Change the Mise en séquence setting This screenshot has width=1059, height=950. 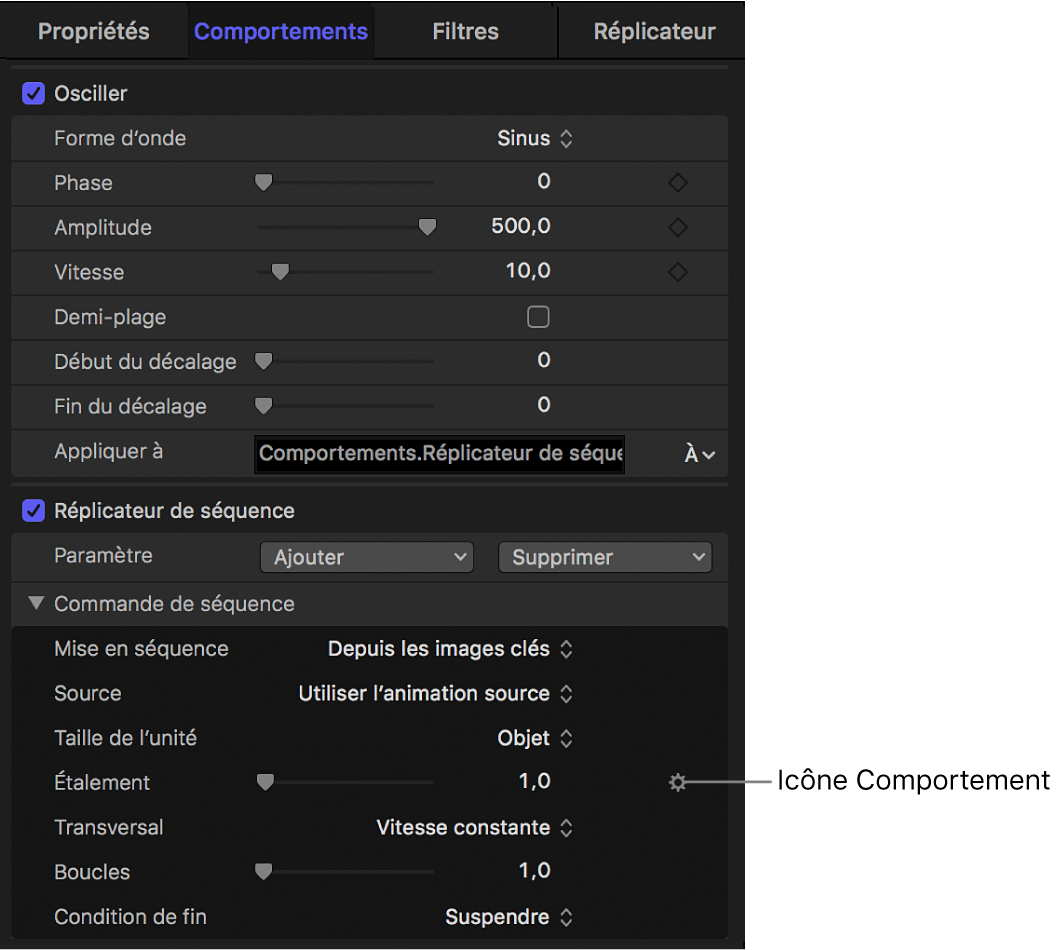[450, 648]
